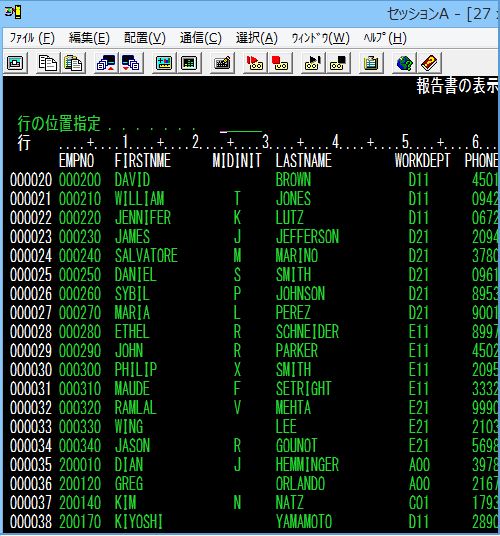This screenshot has height=536, width=500.
Task: Click first name RAMLAL
Action: click(136, 407)
